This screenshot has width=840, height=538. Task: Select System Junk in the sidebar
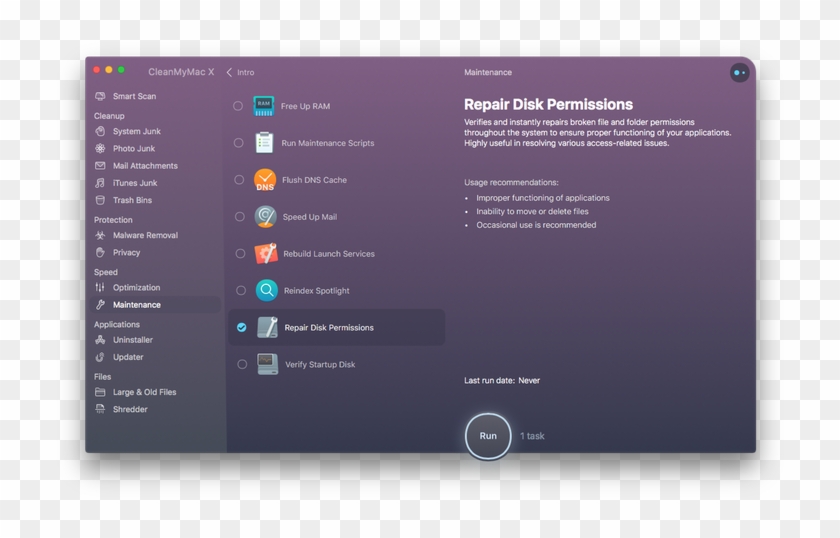[136, 132]
